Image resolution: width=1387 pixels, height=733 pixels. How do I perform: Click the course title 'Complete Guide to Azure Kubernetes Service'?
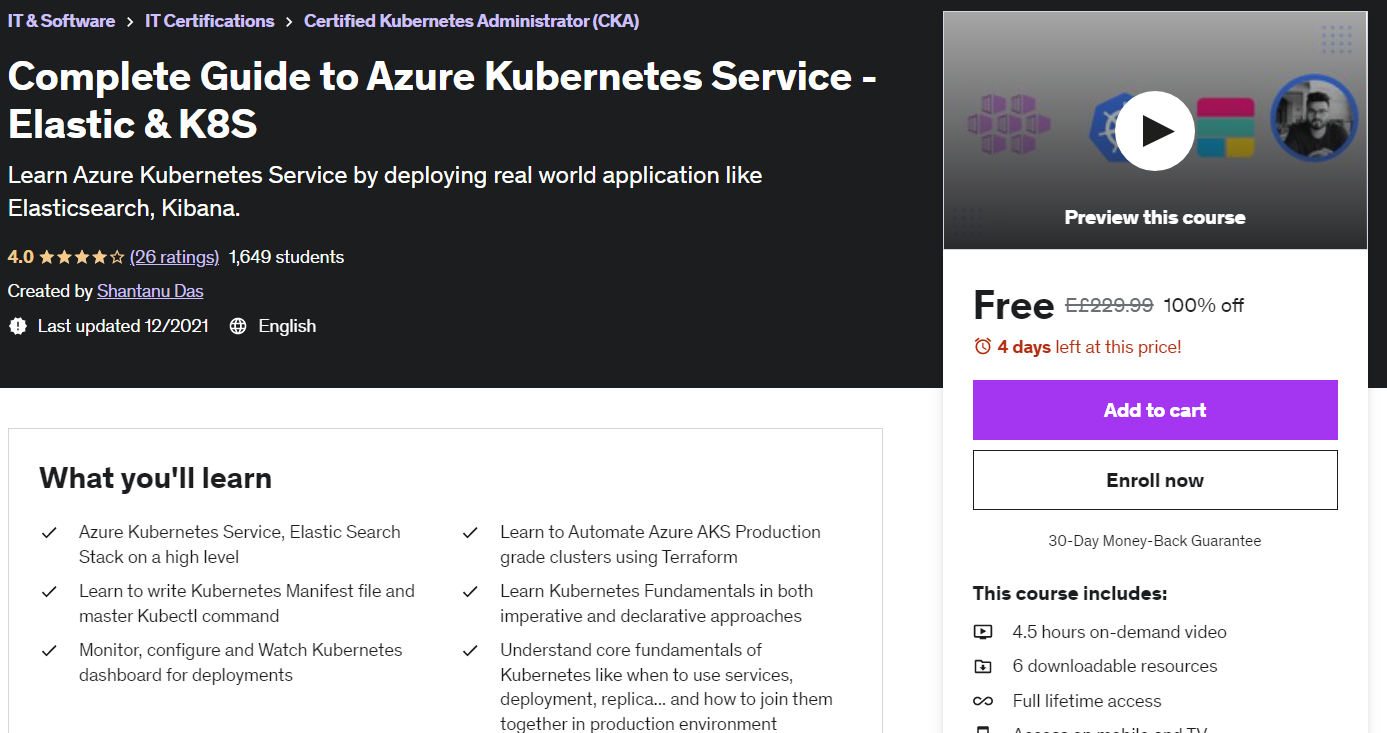tap(442, 100)
